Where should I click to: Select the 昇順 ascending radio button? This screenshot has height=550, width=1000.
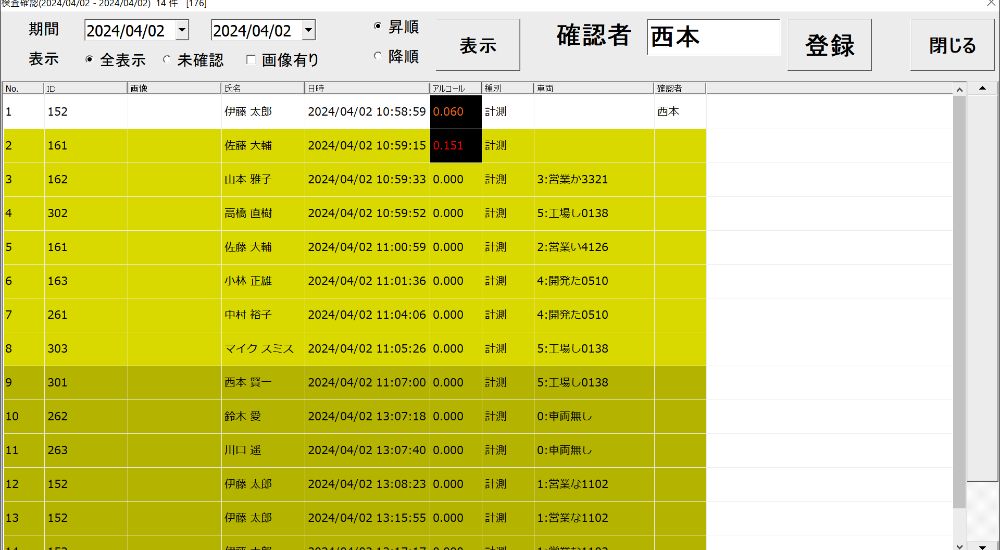pyautogui.click(x=378, y=27)
